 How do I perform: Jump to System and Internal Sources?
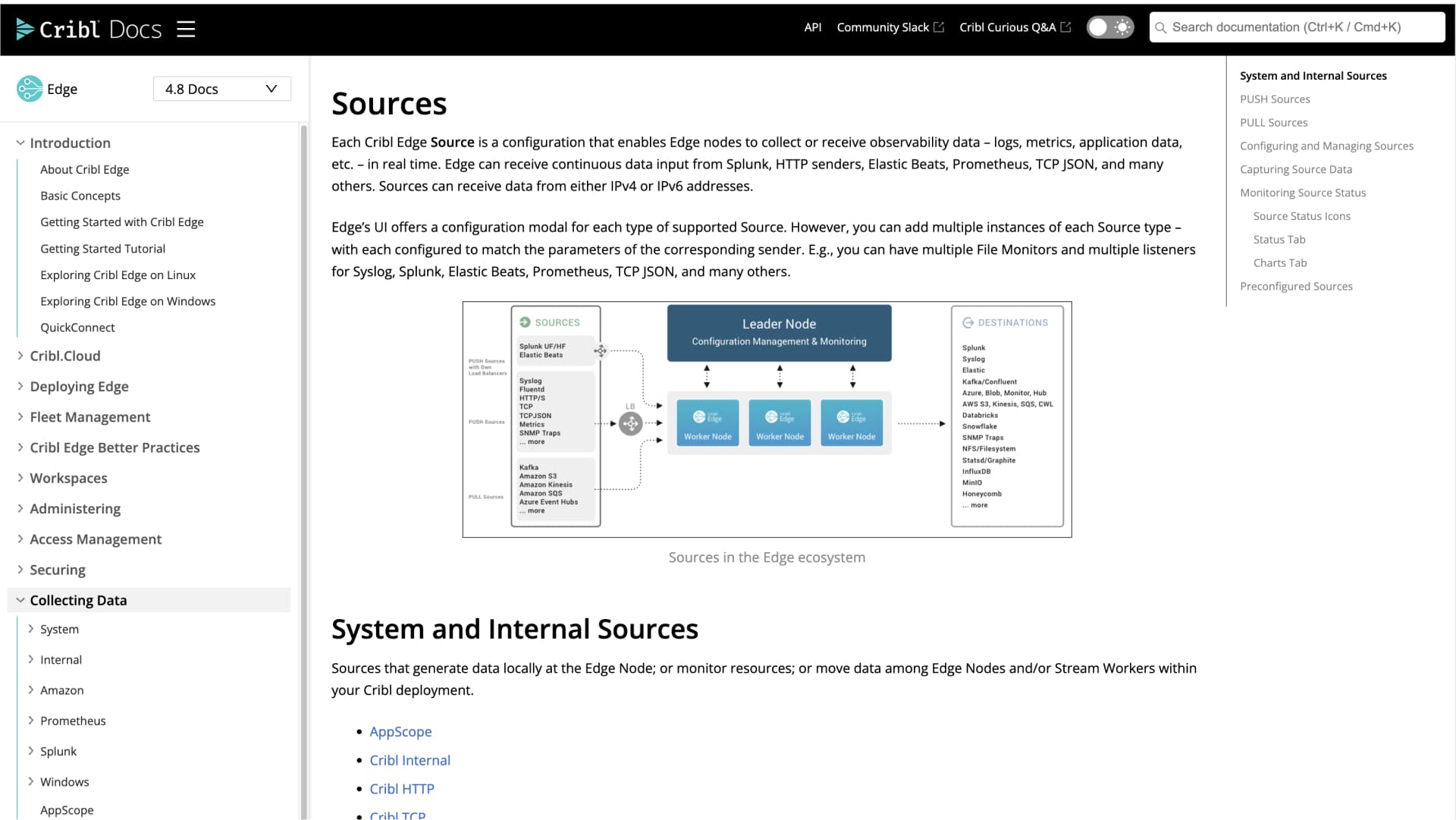click(1313, 76)
